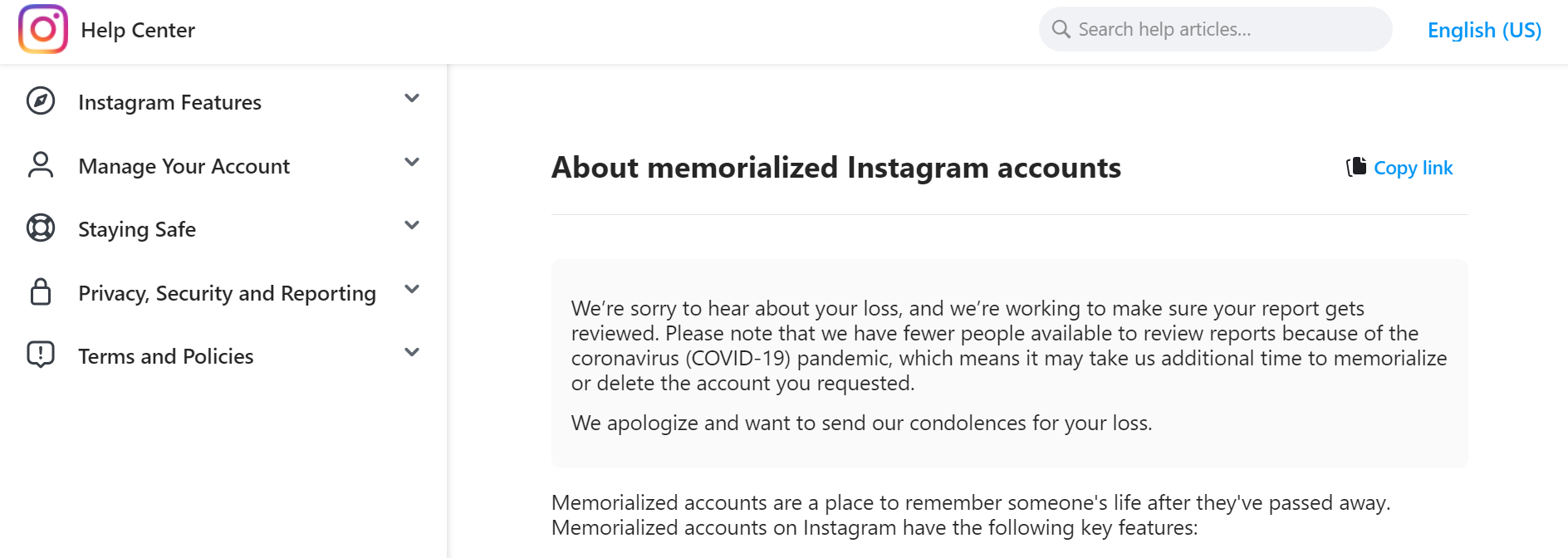The width and height of the screenshot is (1568, 558).
Task: Expand the Staying Safe chevron
Action: coord(412,225)
